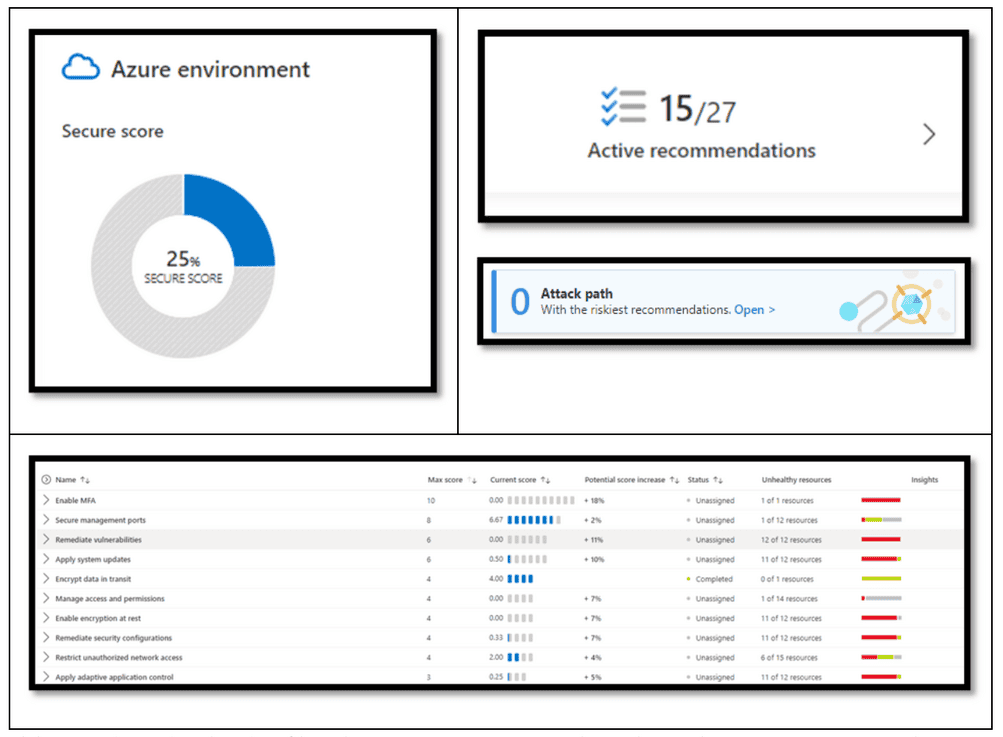Screen dimensions: 1003x737
Task: Sort by Name column arrows
Action: point(85,480)
